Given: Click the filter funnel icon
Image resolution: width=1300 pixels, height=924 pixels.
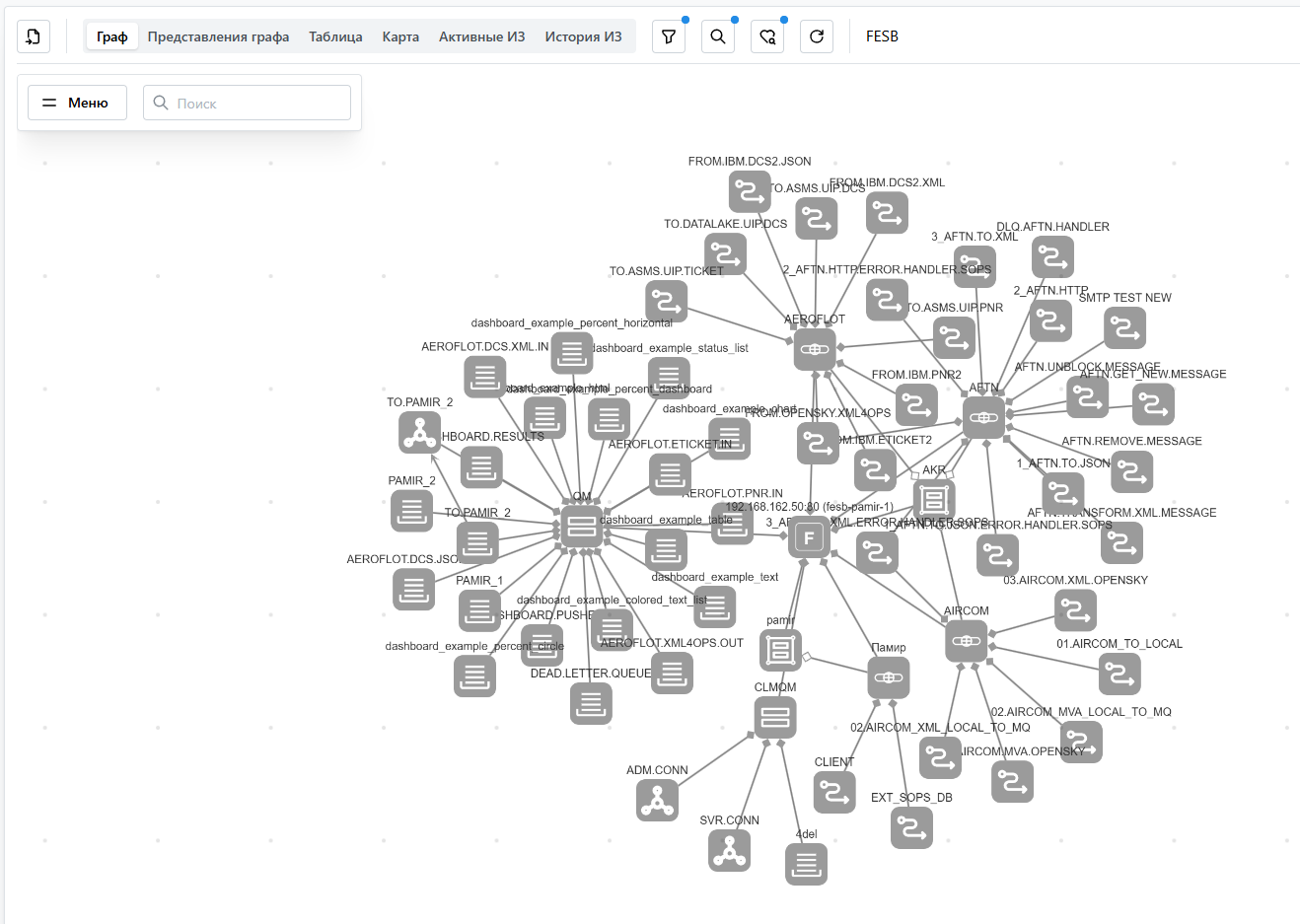Looking at the screenshot, I should click(x=669, y=36).
